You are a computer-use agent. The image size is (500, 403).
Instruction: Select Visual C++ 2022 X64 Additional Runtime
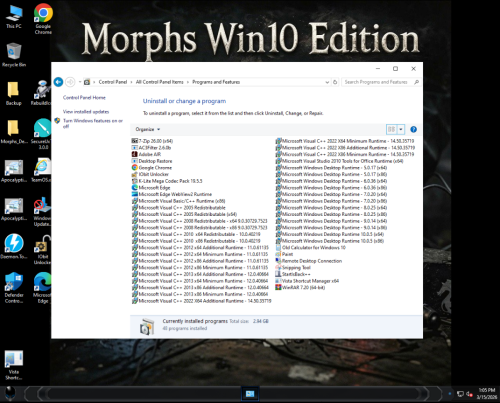click(x=202, y=301)
